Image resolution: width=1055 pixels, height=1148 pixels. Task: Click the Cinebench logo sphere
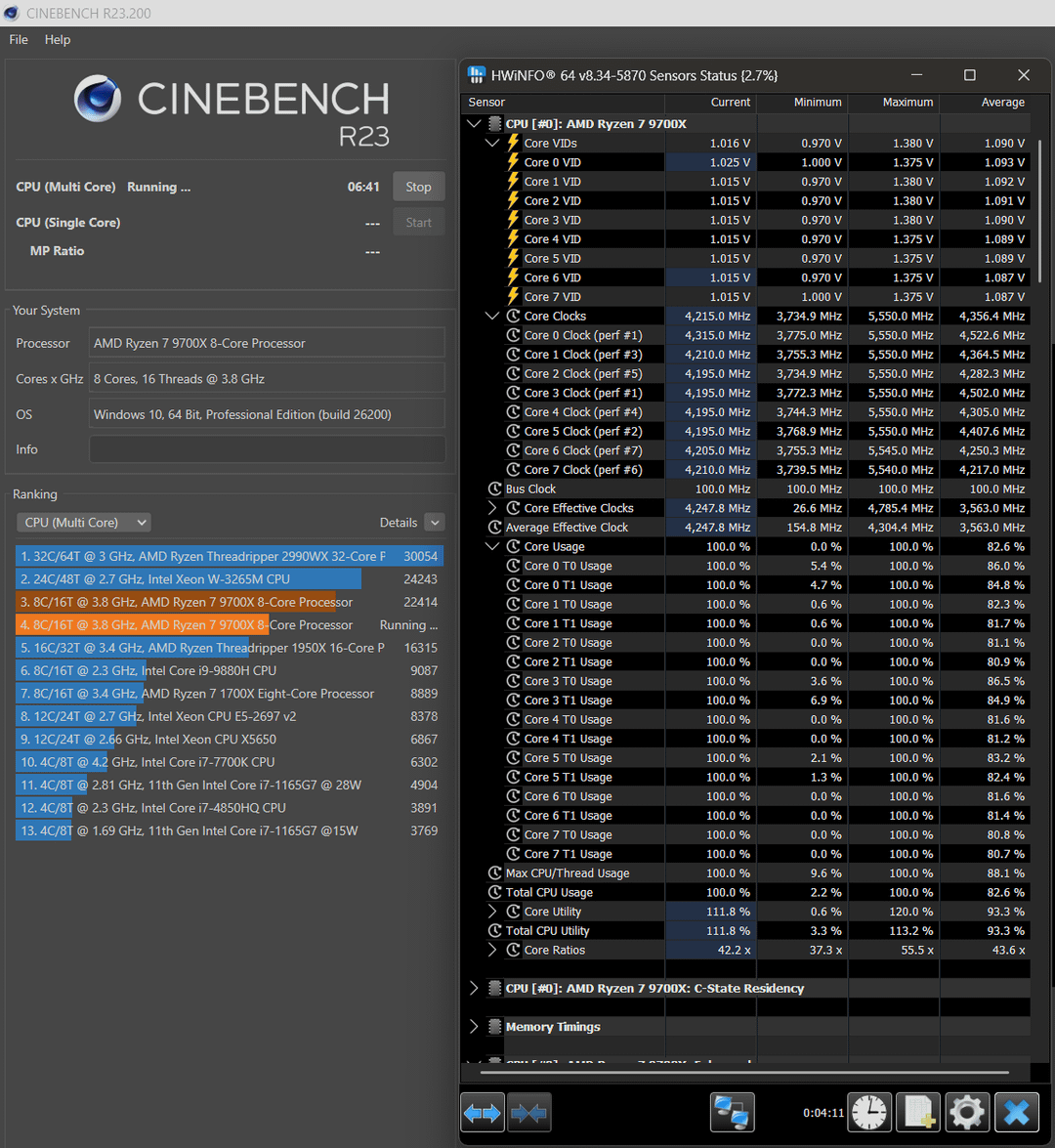click(x=98, y=100)
